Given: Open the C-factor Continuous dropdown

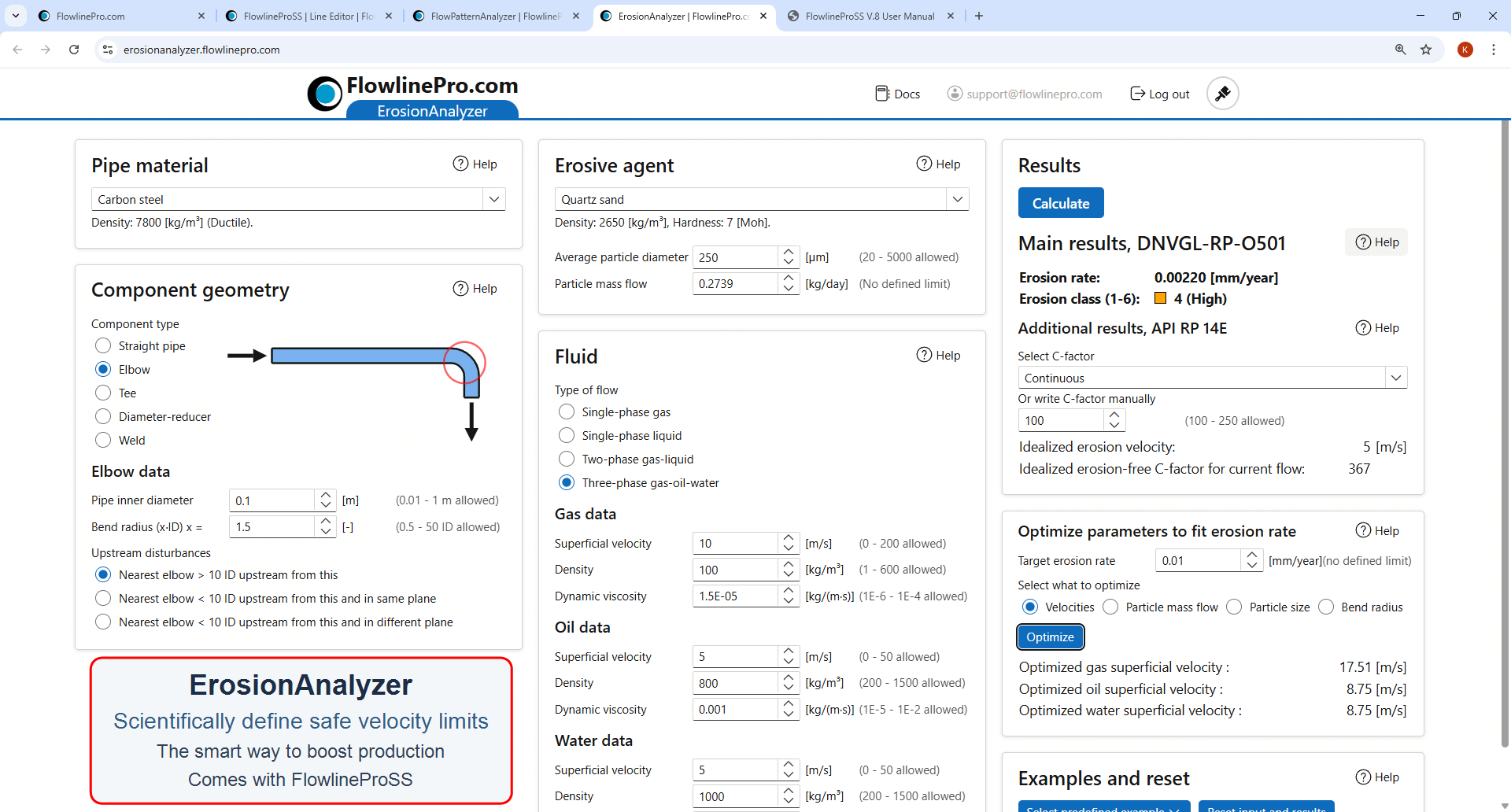Looking at the screenshot, I should [x=1397, y=378].
